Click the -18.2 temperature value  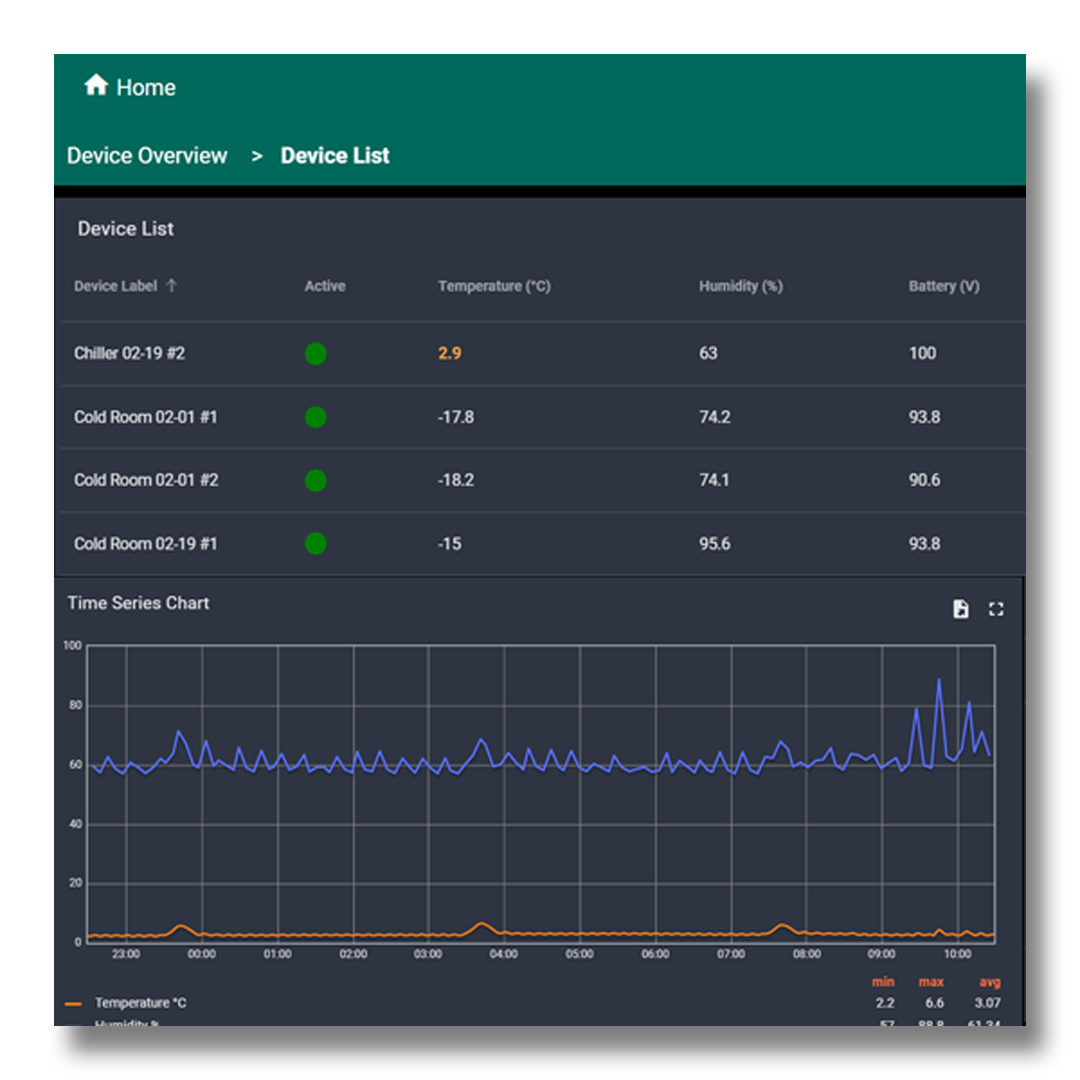(x=456, y=480)
